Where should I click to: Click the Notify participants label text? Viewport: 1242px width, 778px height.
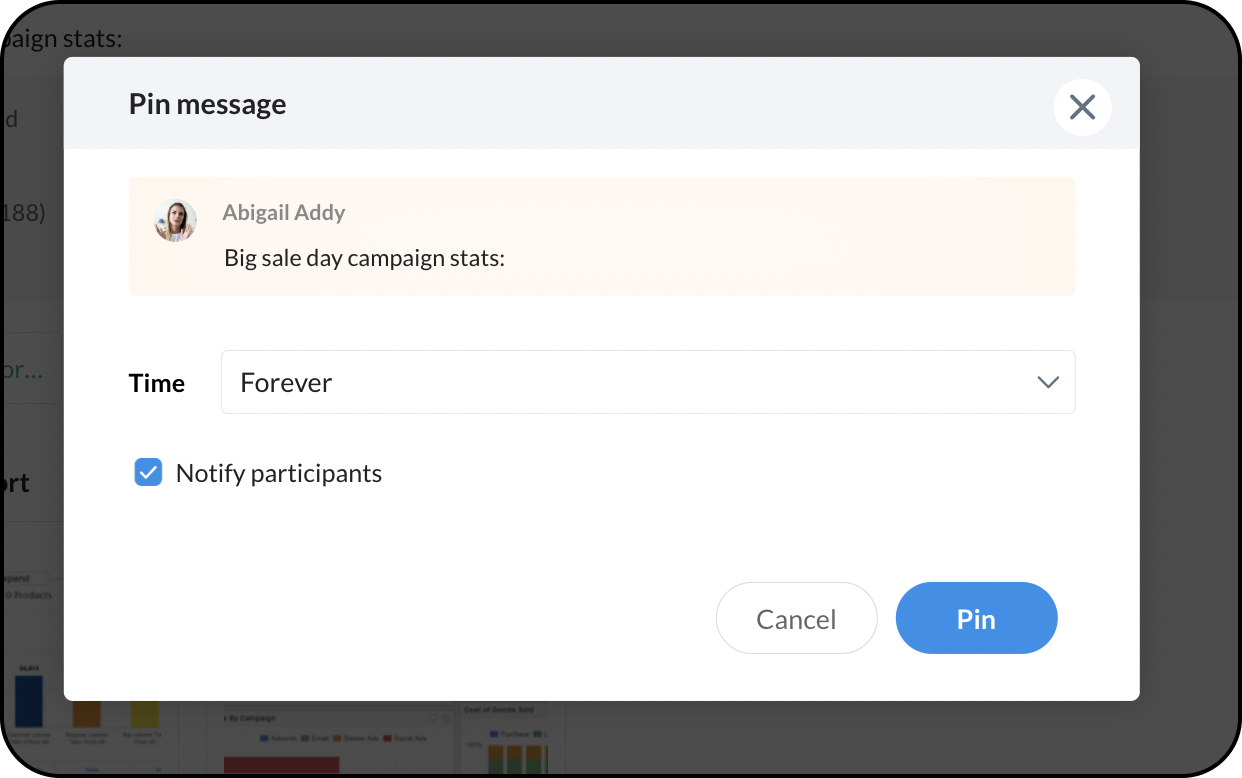coord(278,473)
